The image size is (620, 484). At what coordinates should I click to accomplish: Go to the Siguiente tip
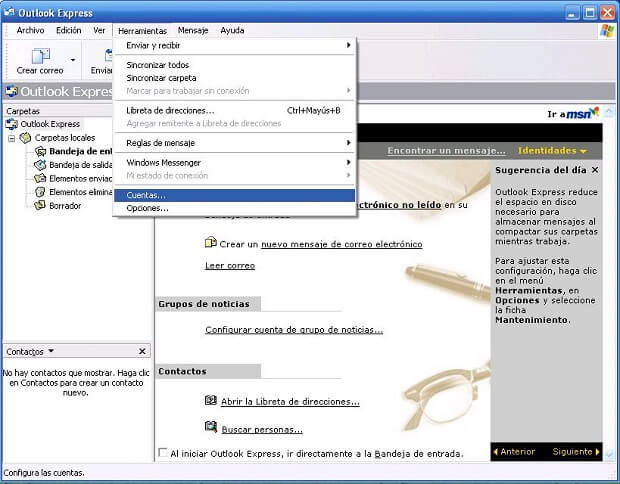[x=576, y=452]
